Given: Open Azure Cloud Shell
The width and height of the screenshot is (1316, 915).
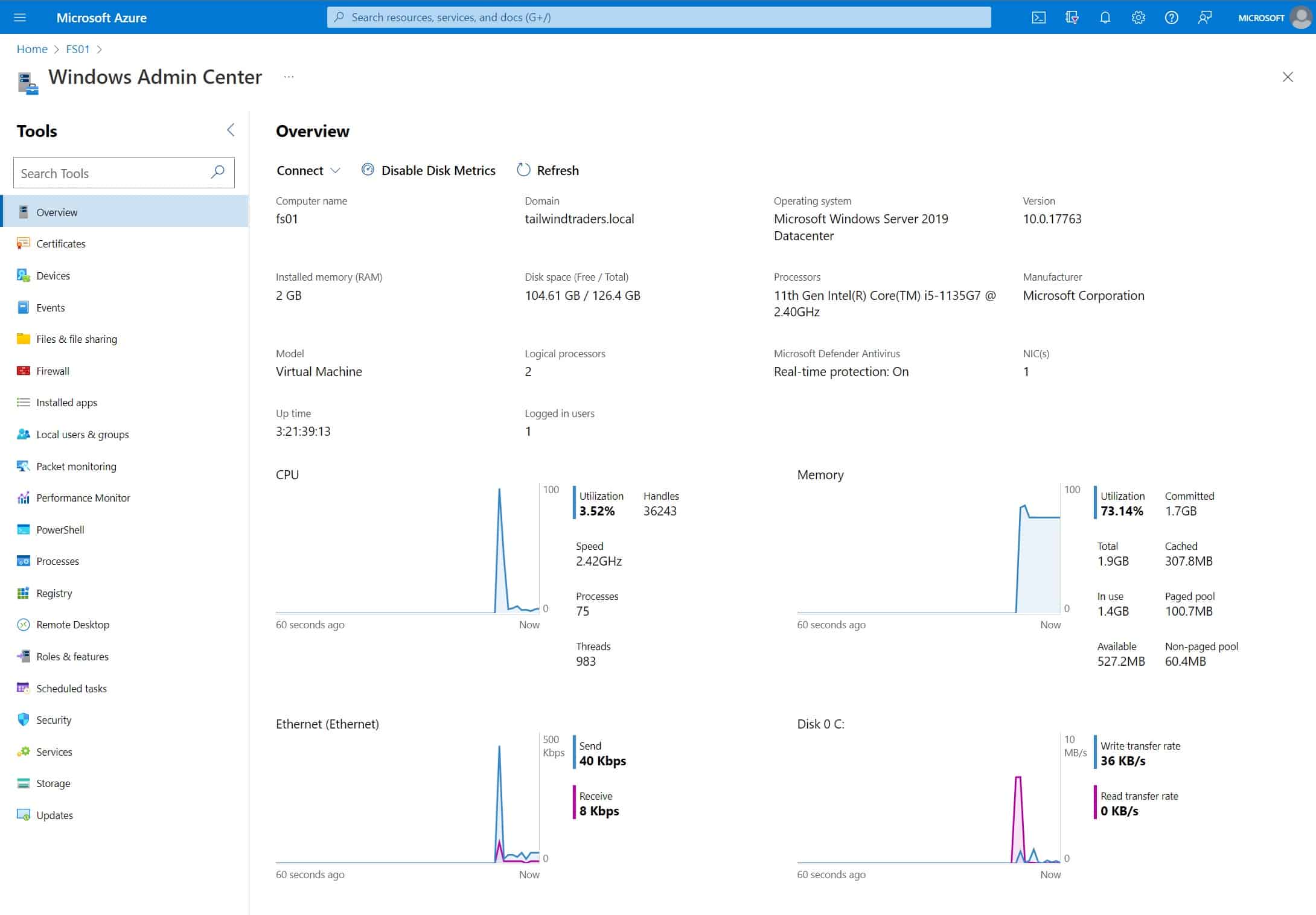Looking at the screenshot, I should click(1040, 17).
